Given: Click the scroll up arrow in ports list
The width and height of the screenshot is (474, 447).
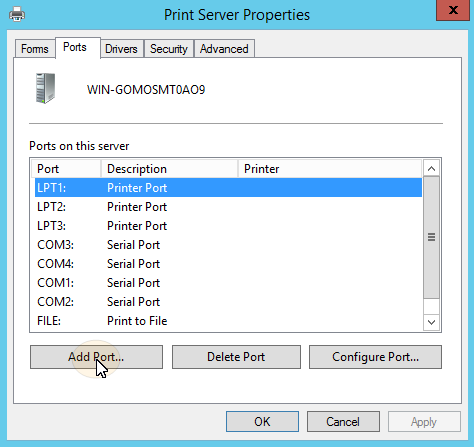Looking at the screenshot, I should [x=431, y=169].
